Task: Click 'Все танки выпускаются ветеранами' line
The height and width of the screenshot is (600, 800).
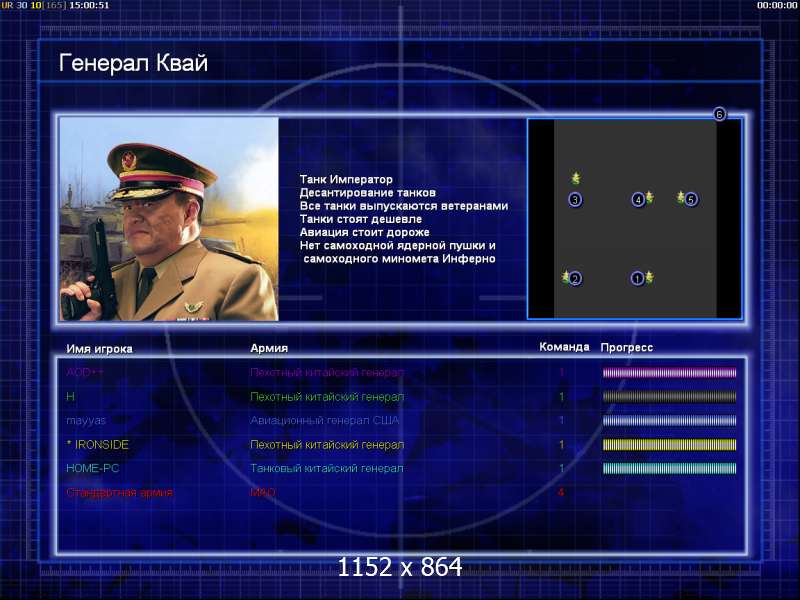Action: coord(404,206)
